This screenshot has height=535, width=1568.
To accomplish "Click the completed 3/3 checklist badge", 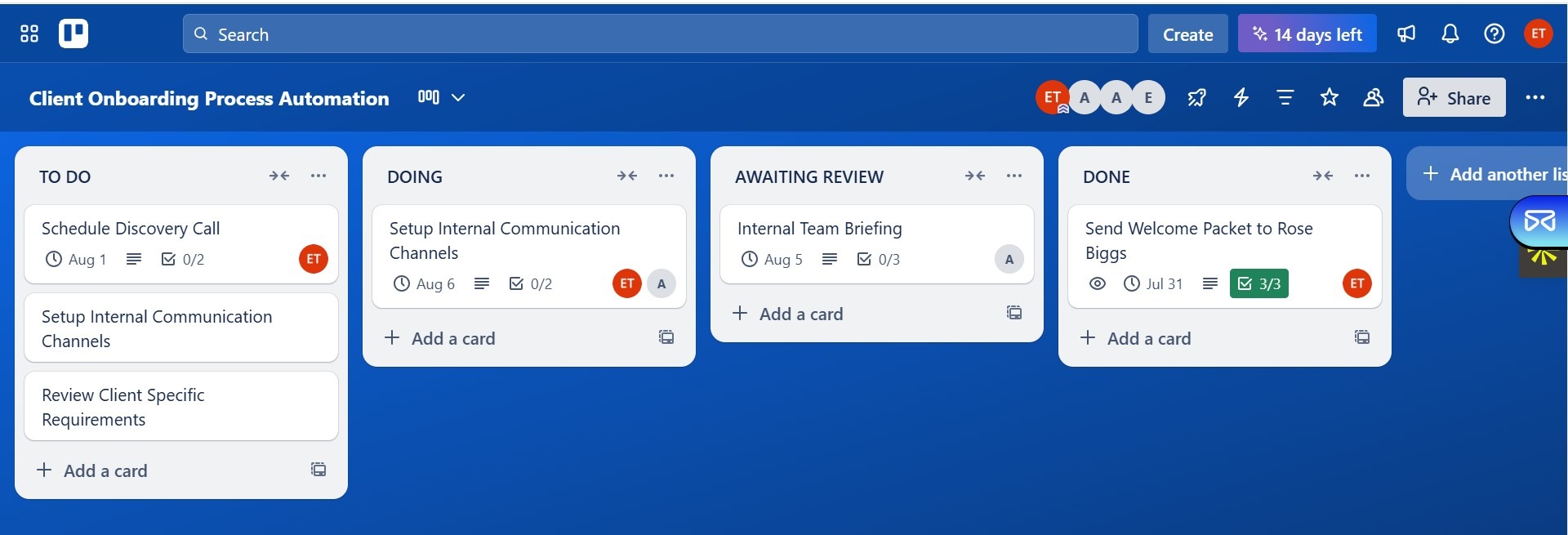I will [1258, 283].
